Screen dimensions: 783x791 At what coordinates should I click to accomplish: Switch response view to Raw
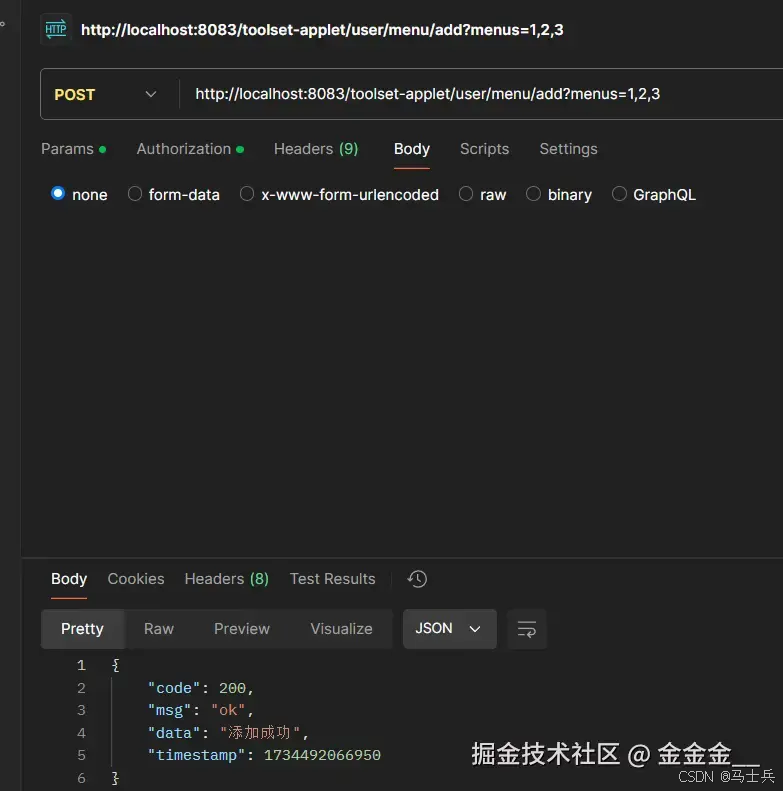tap(158, 629)
